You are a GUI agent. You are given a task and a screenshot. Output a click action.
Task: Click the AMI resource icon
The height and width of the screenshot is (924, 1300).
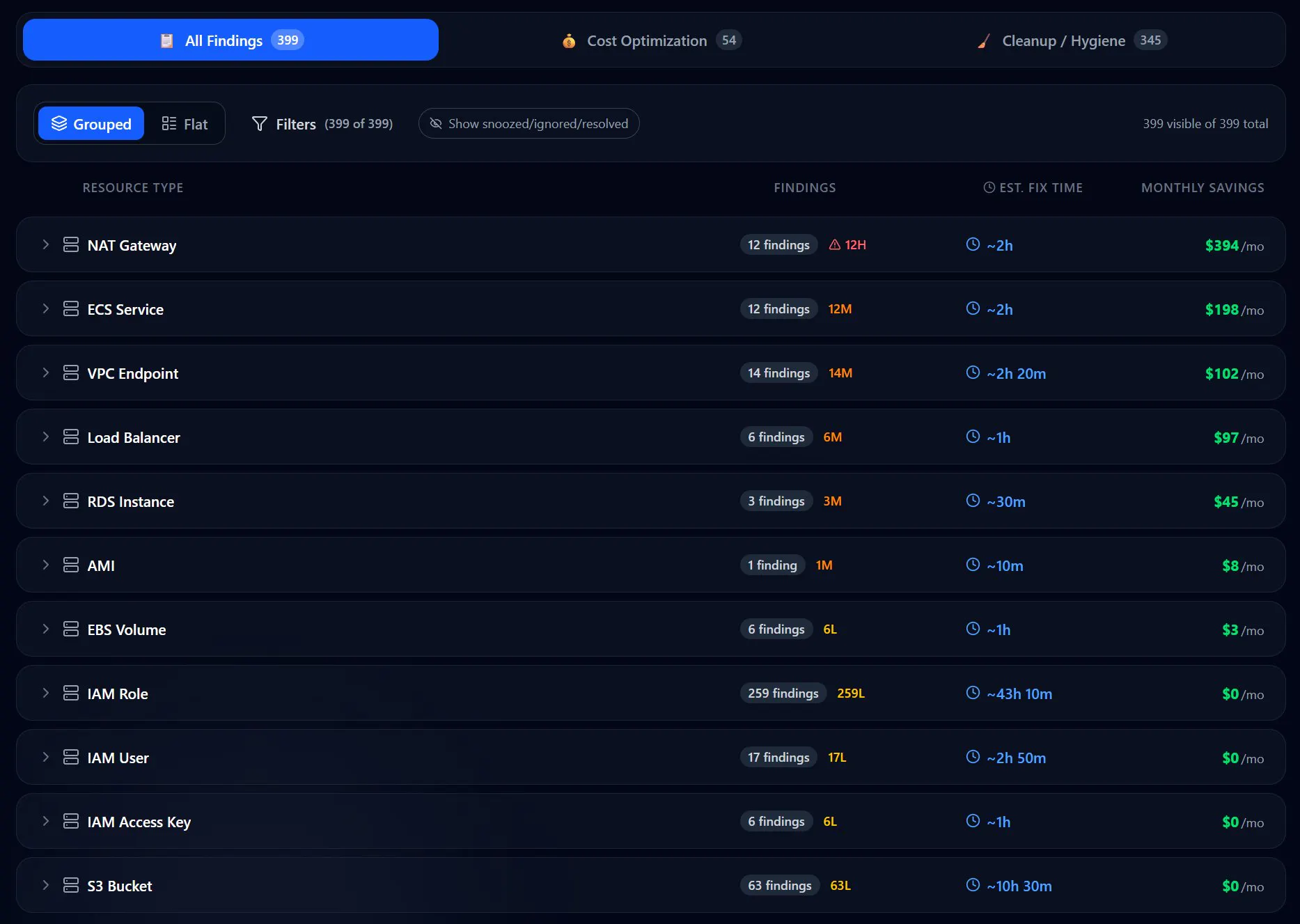71,565
